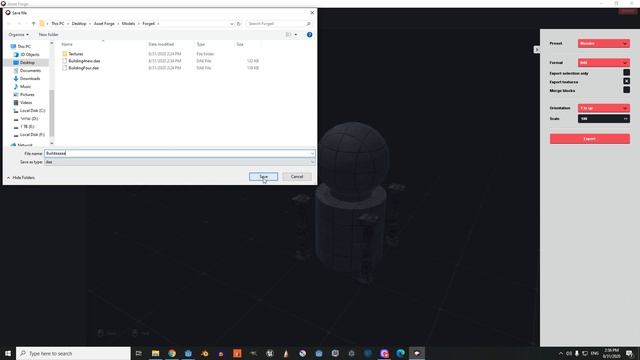The height and width of the screenshot is (360, 640).
Task: Select Pictures in the navigation tree
Action: tap(27, 95)
